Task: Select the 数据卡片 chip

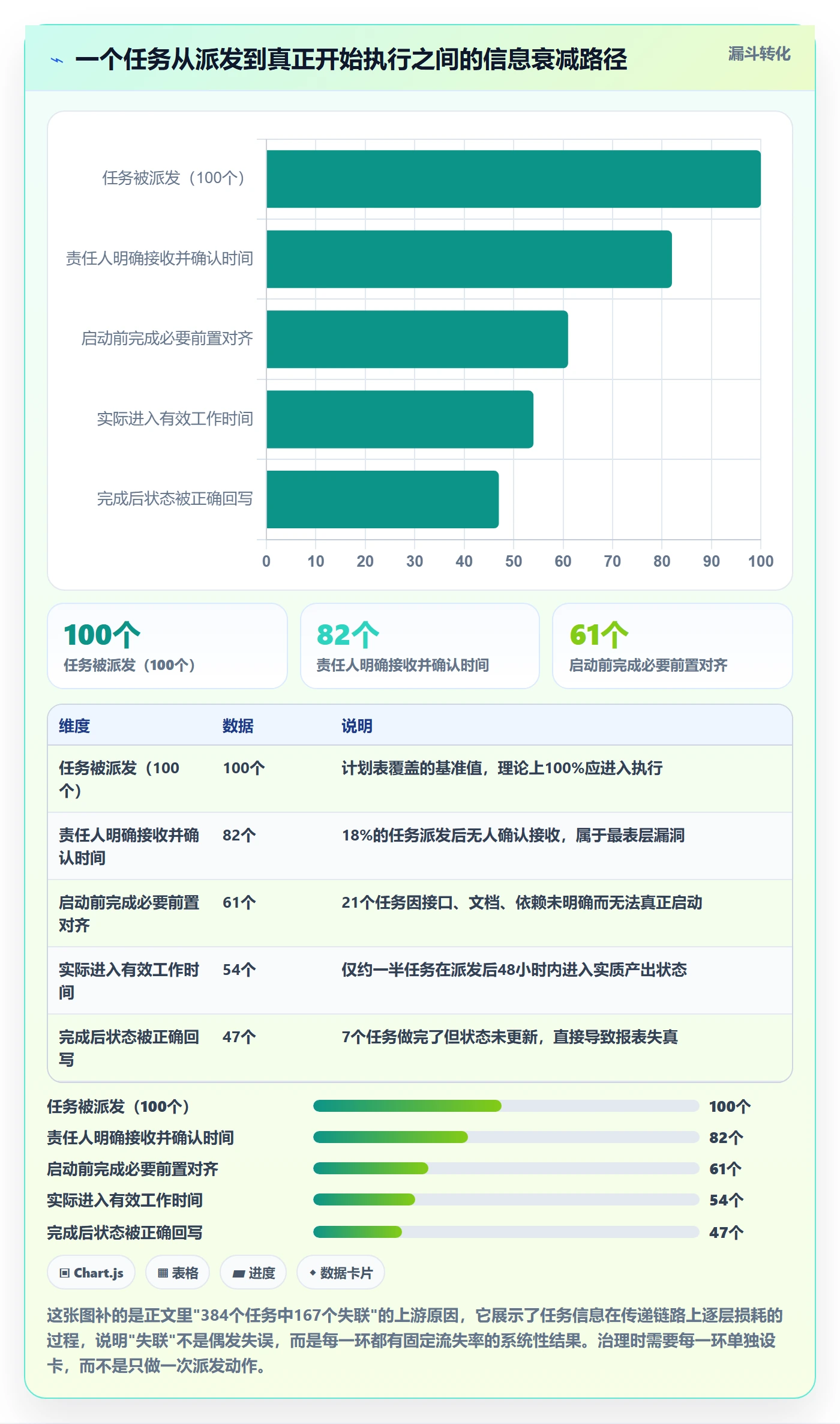Action: (x=341, y=1273)
